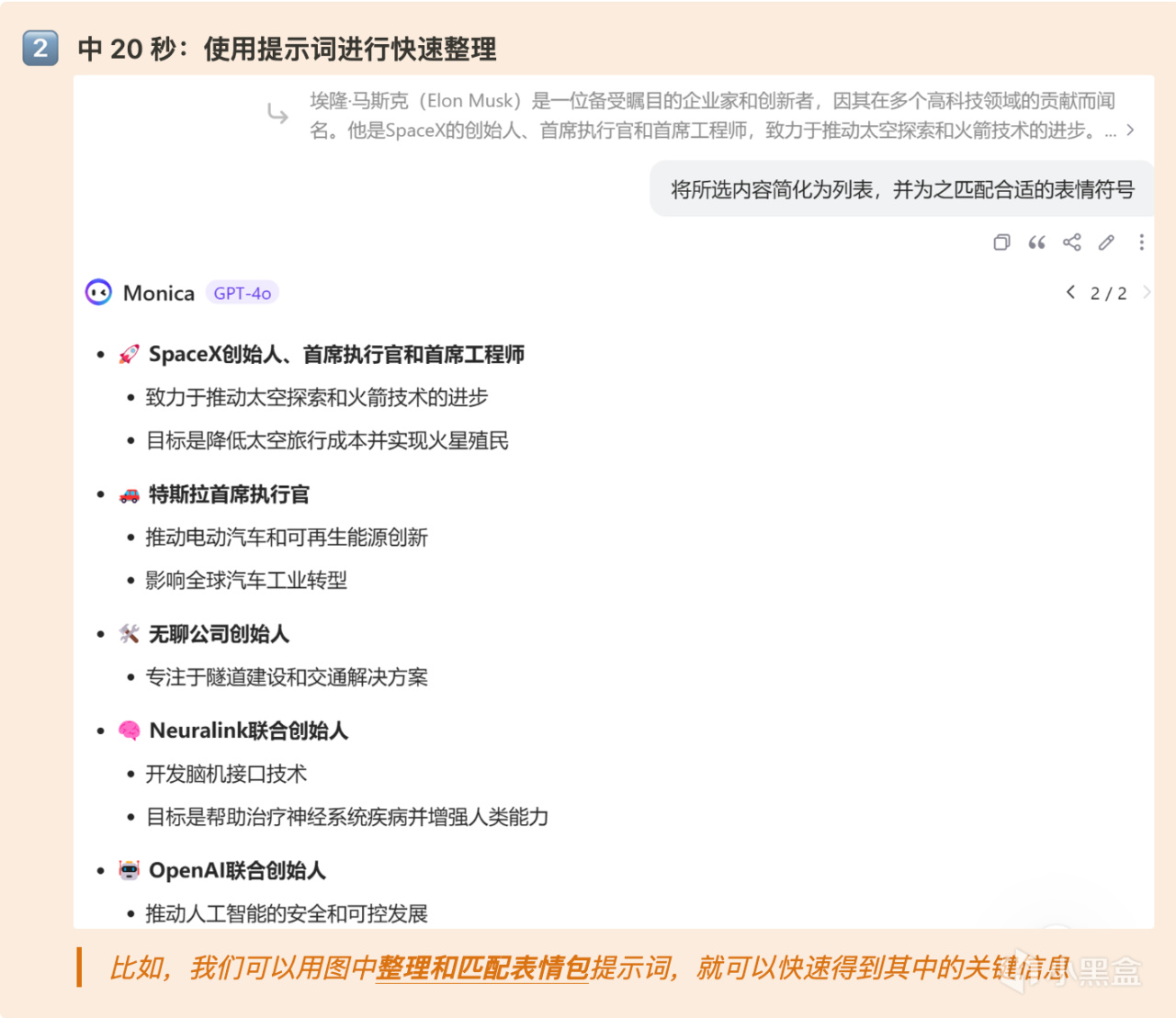Click the line 目标是帮助治疗神经系统疾病并增强人类能力
The image size is (1176, 1018).
[347, 818]
